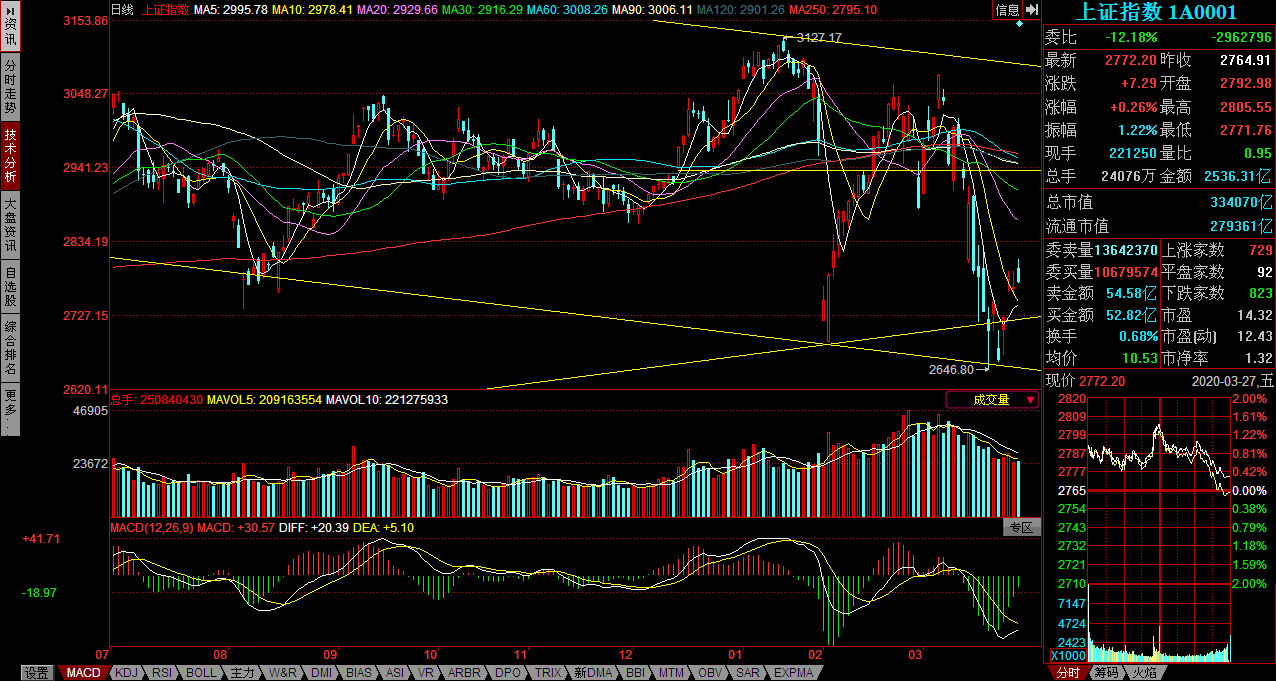Click the DIFF: +20.39 value
The height and width of the screenshot is (681, 1276).
pos(313,527)
